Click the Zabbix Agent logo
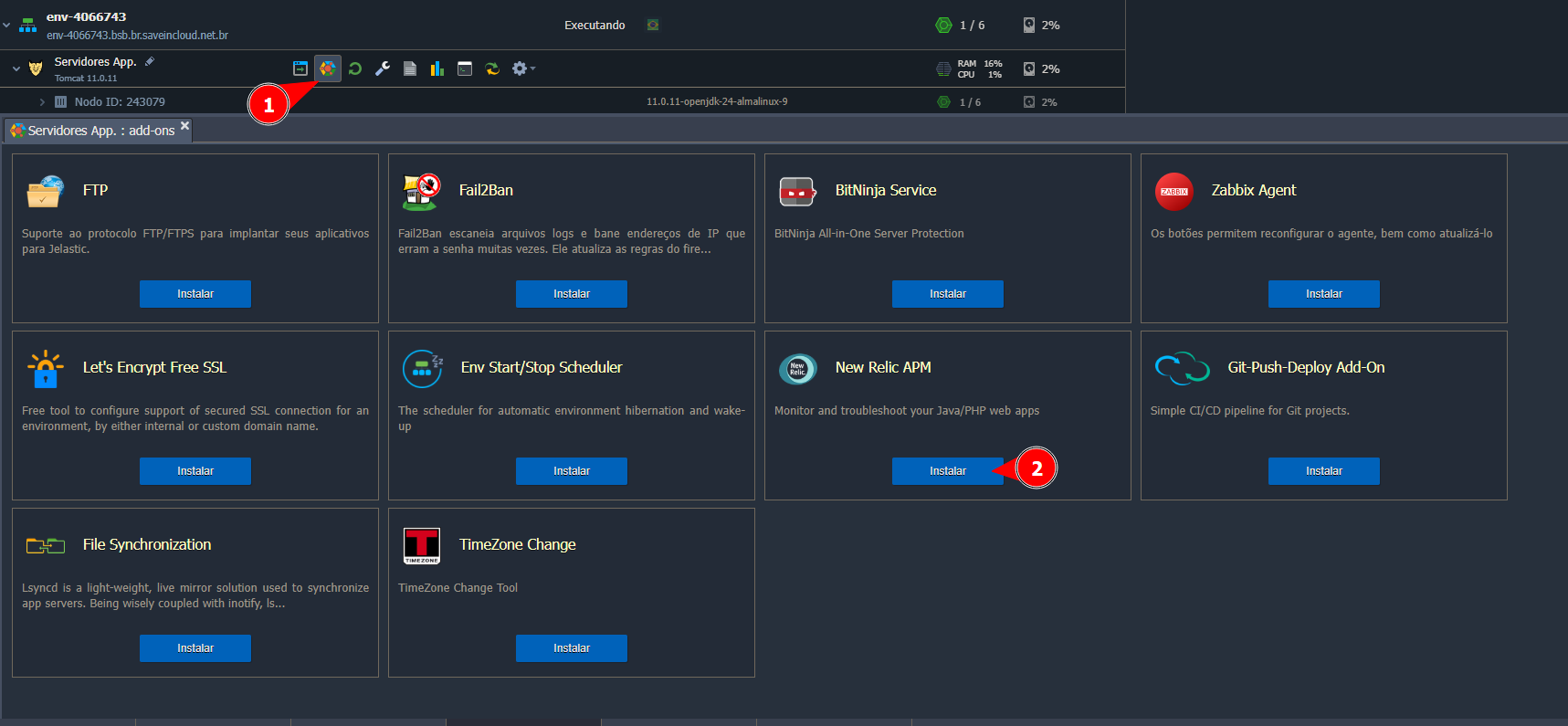 1173,192
